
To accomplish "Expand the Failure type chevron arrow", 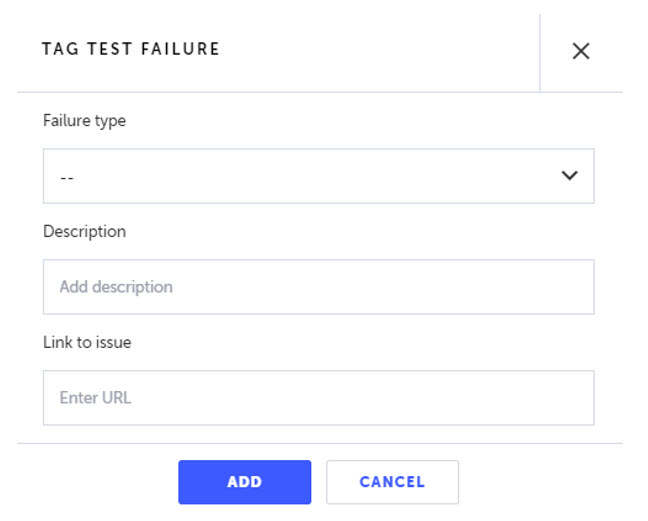I will tap(569, 176).
